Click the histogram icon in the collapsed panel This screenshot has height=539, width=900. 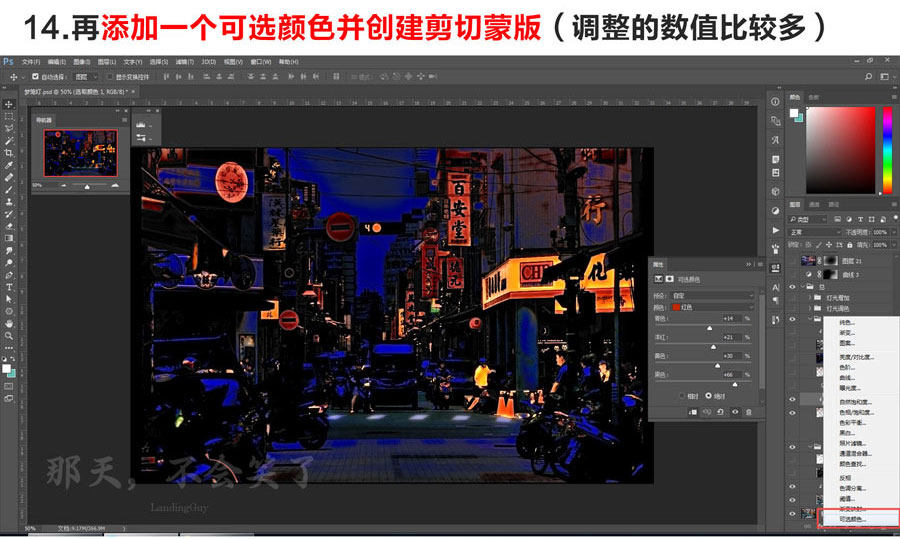point(141,125)
